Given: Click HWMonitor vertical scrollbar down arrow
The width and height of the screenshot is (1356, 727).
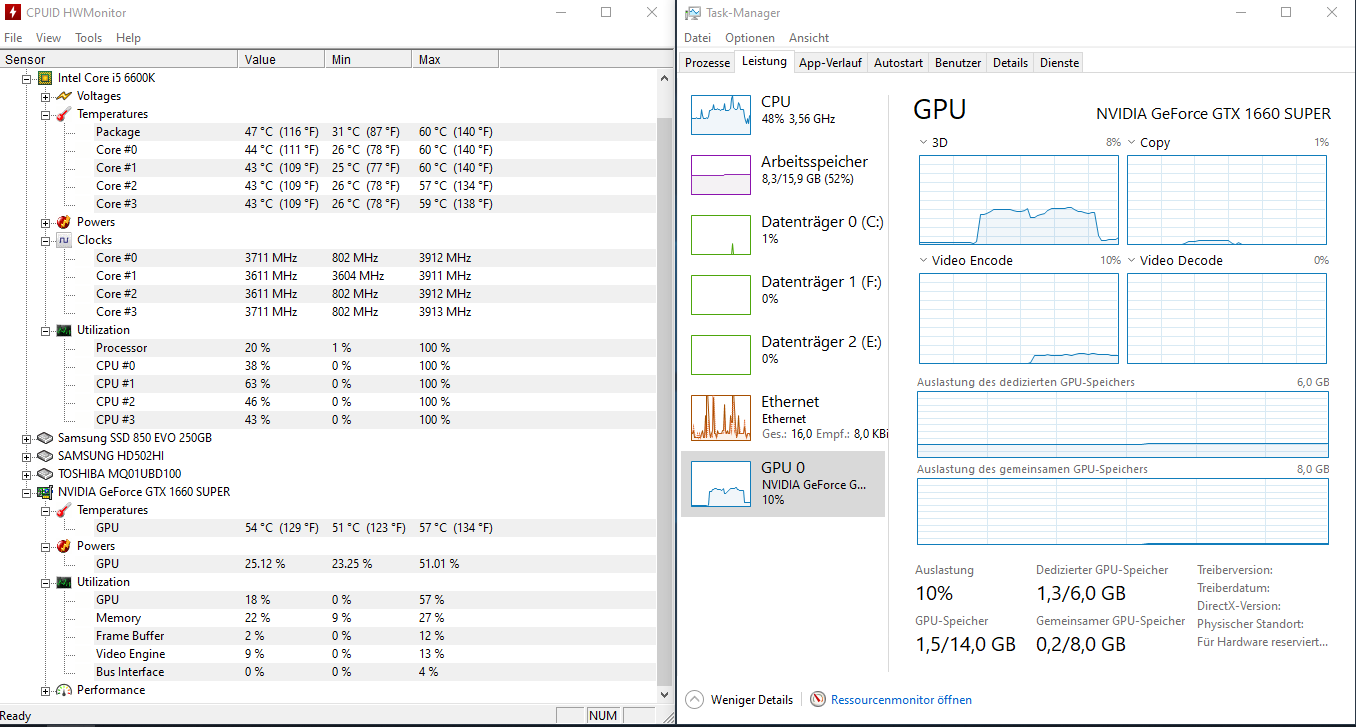Looking at the screenshot, I should click(665, 693).
